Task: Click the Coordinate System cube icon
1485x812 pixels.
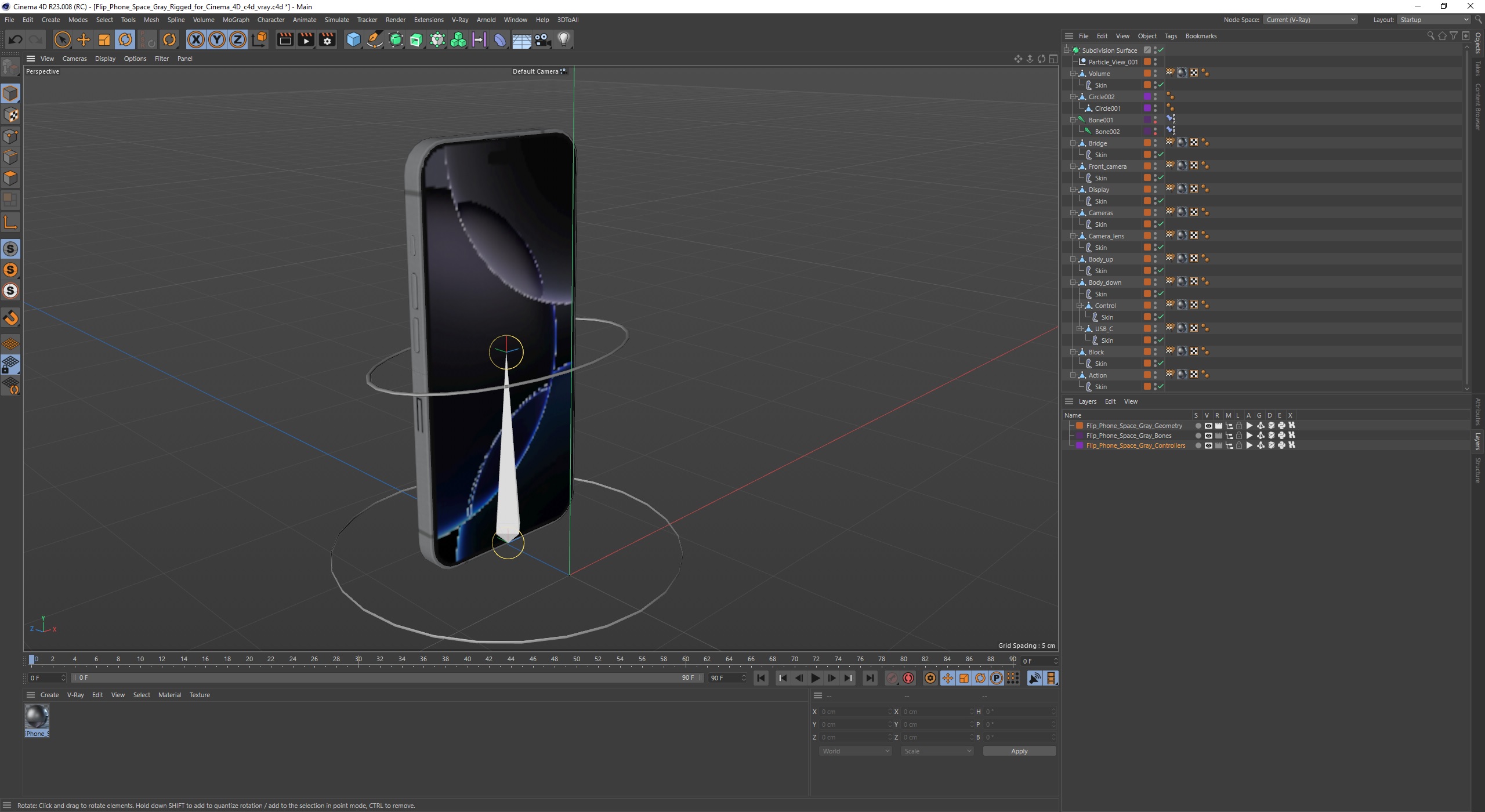Action: point(260,39)
